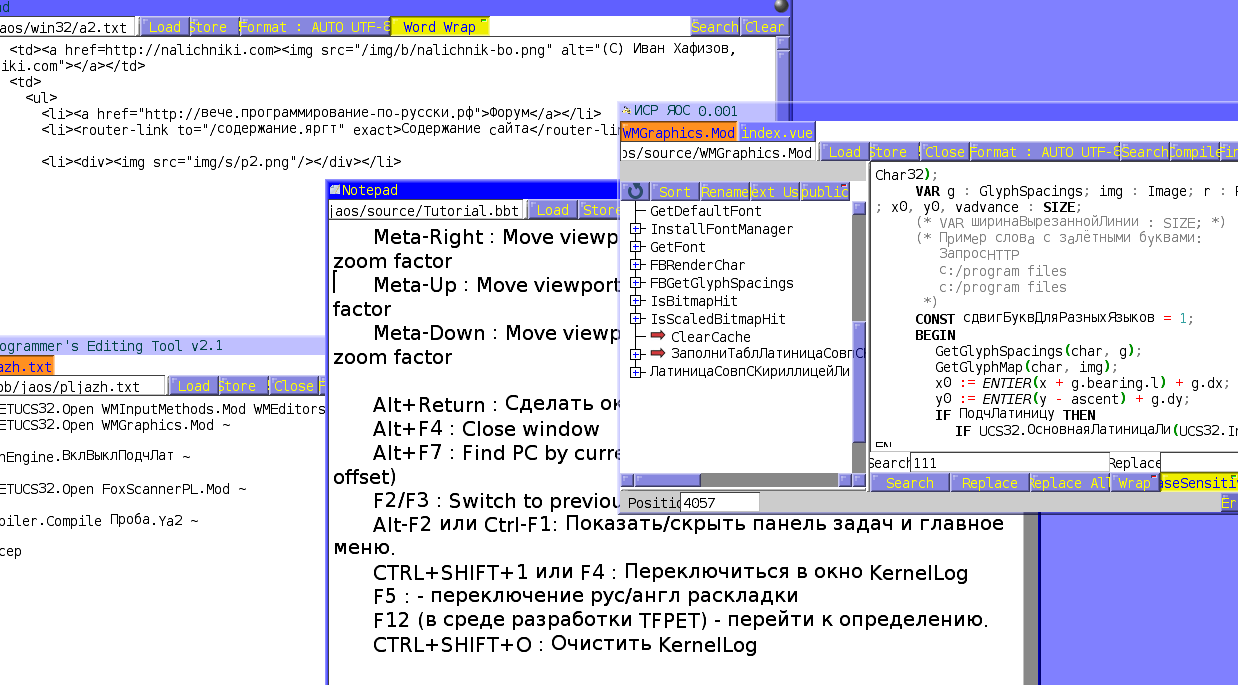Viewport: 1238px width, 685px height.
Task: Click the Notepad window title icon
Action: point(334,190)
